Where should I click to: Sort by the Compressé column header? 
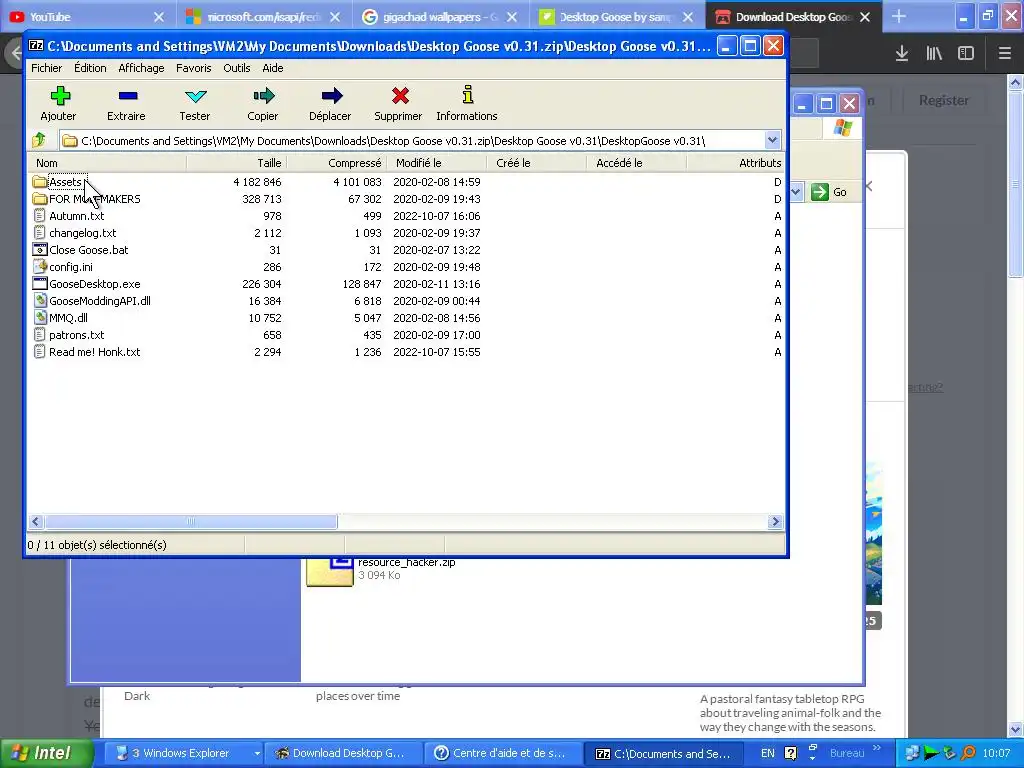[x=336, y=163]
